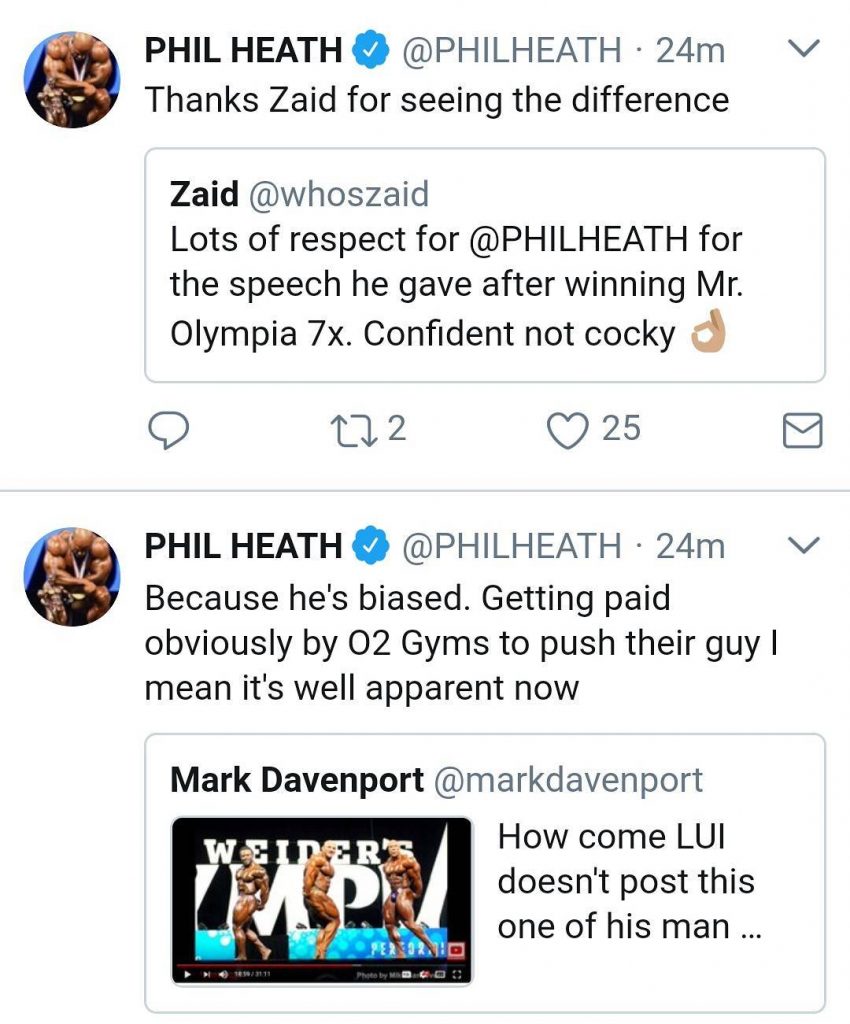Open the profile avatar beside the 'Because he's biased' tweet

(71, 577)
